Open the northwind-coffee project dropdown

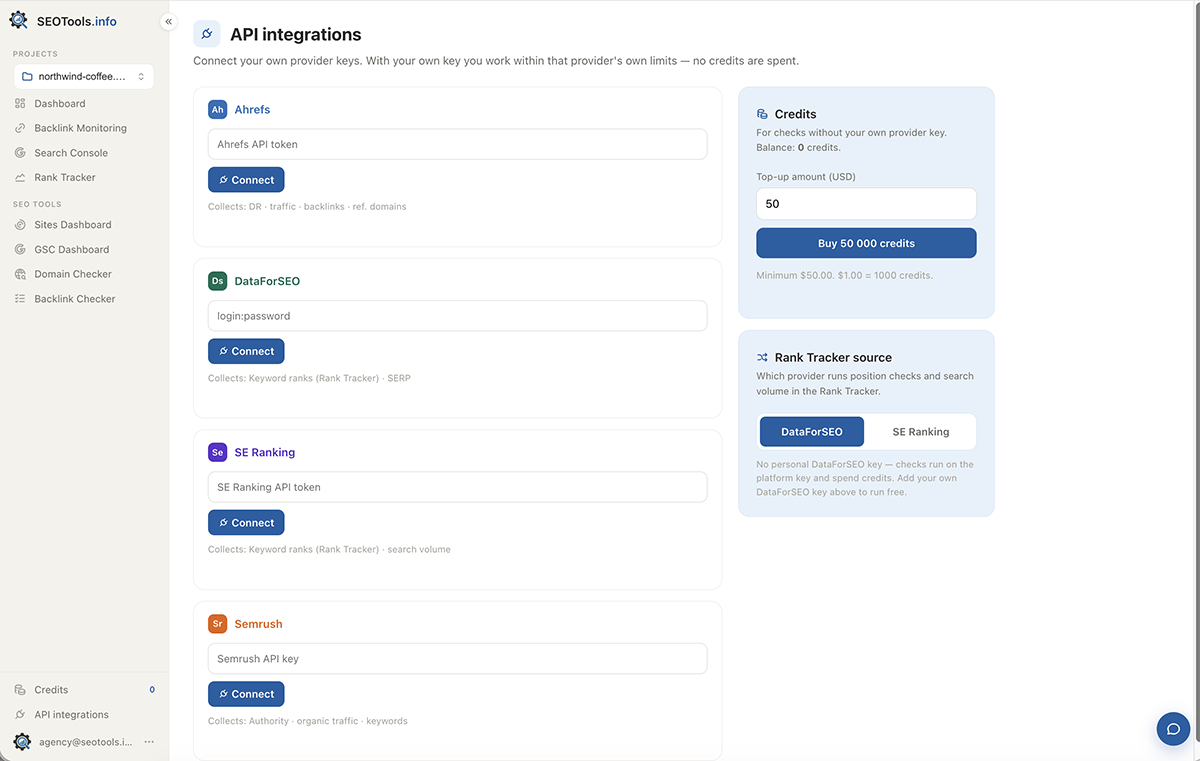(84, 76)
